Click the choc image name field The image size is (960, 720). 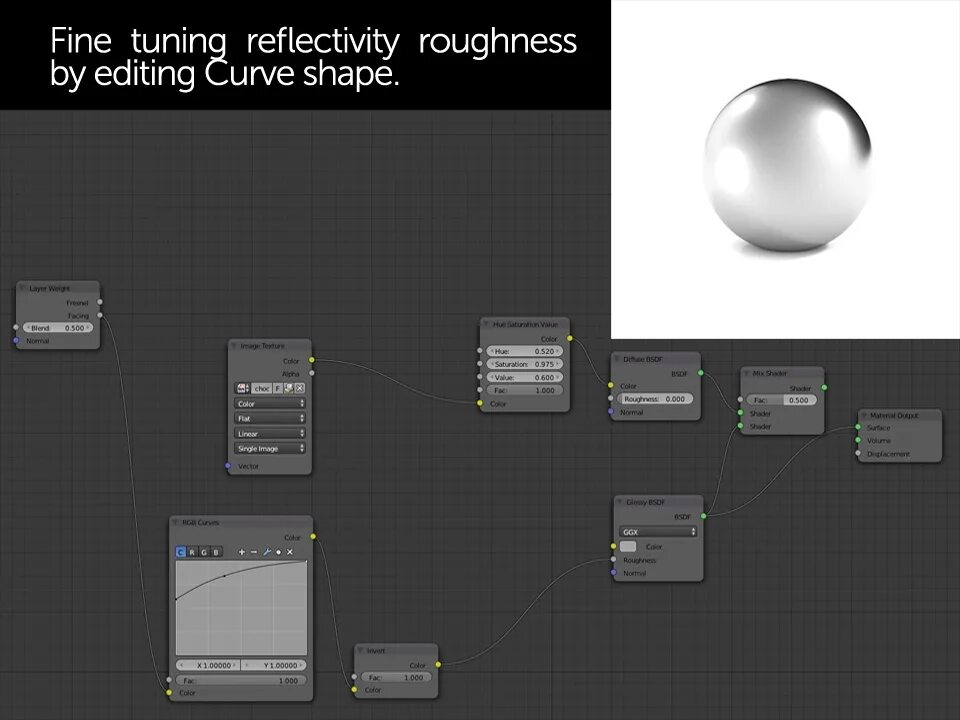[262, 388]
